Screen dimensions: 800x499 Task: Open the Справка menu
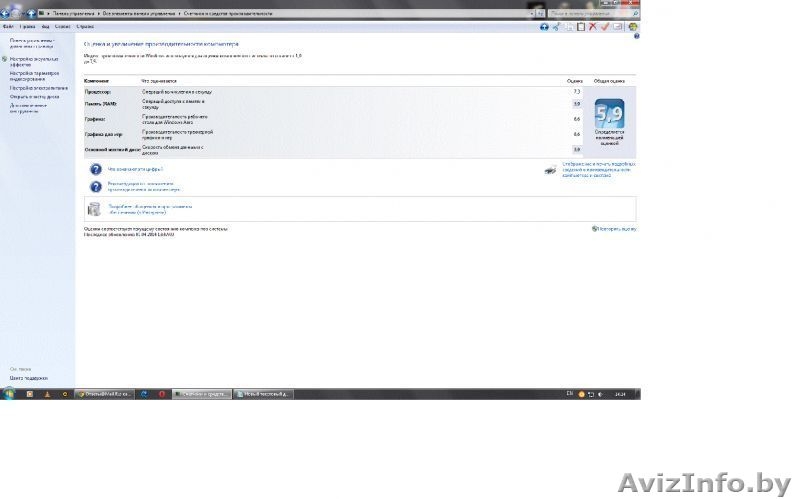pyautogui.click(x=85, y=26)
